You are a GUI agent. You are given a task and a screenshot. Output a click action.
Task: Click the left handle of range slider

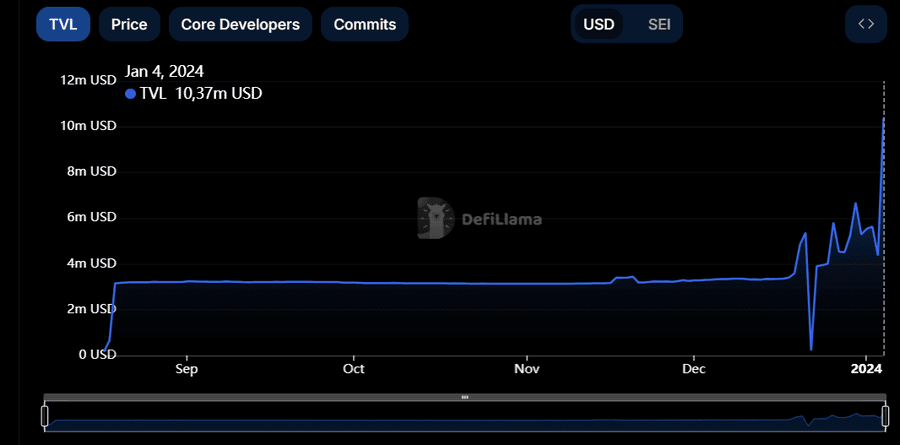45,415
